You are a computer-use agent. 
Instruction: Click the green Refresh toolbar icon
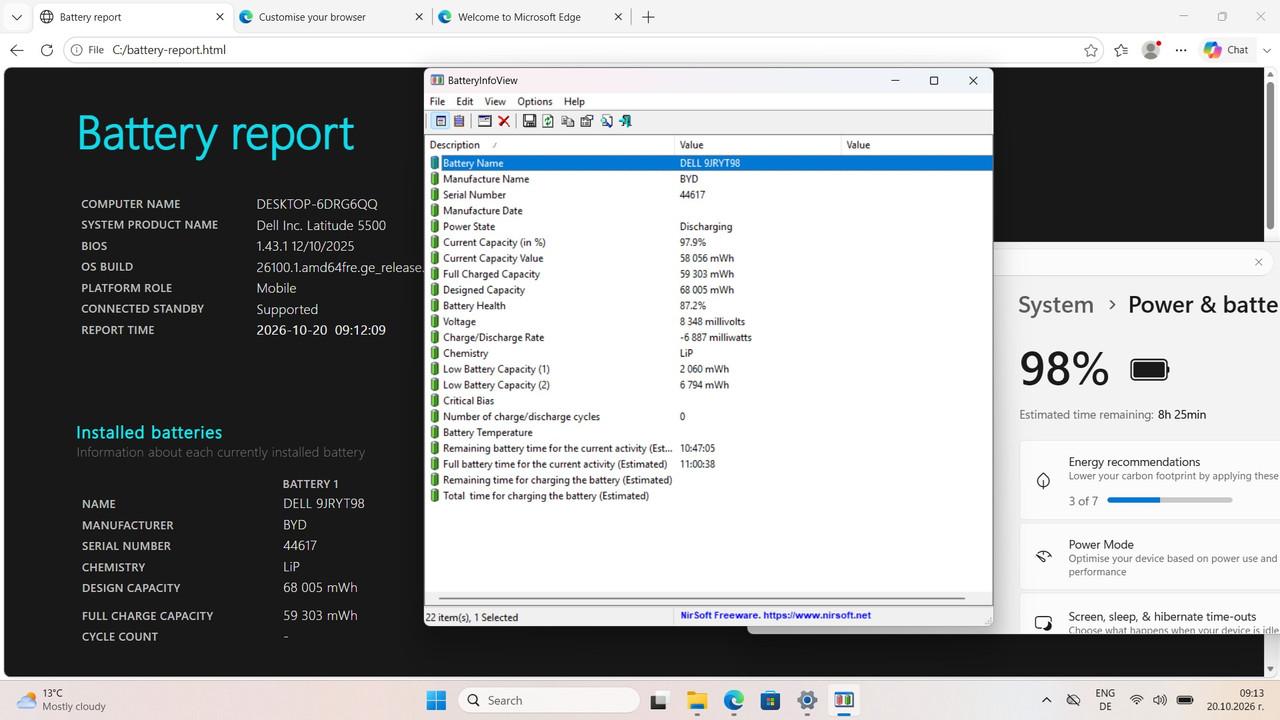click(x=548, y=121)
